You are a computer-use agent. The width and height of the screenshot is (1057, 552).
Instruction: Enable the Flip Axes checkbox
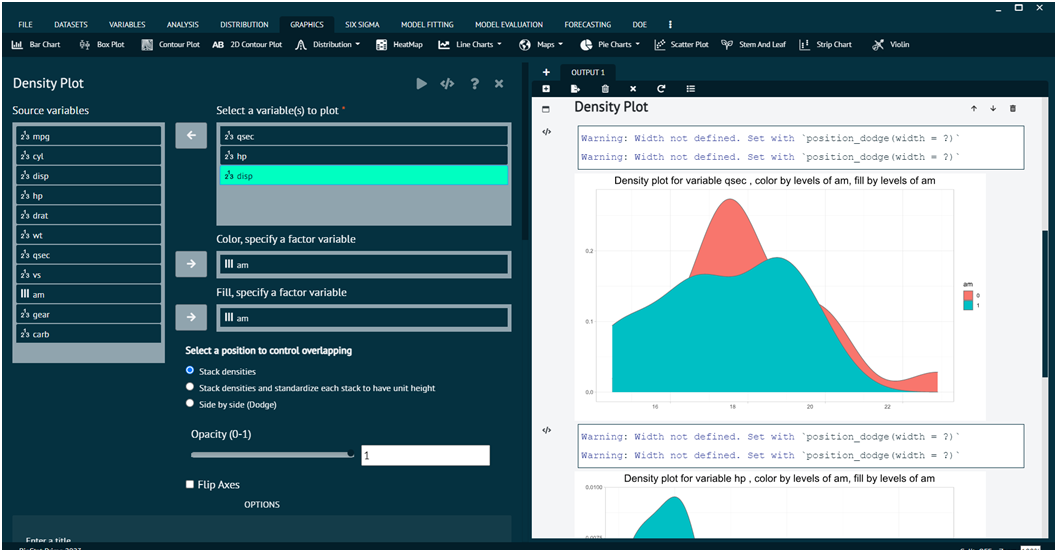coord(190,485)
